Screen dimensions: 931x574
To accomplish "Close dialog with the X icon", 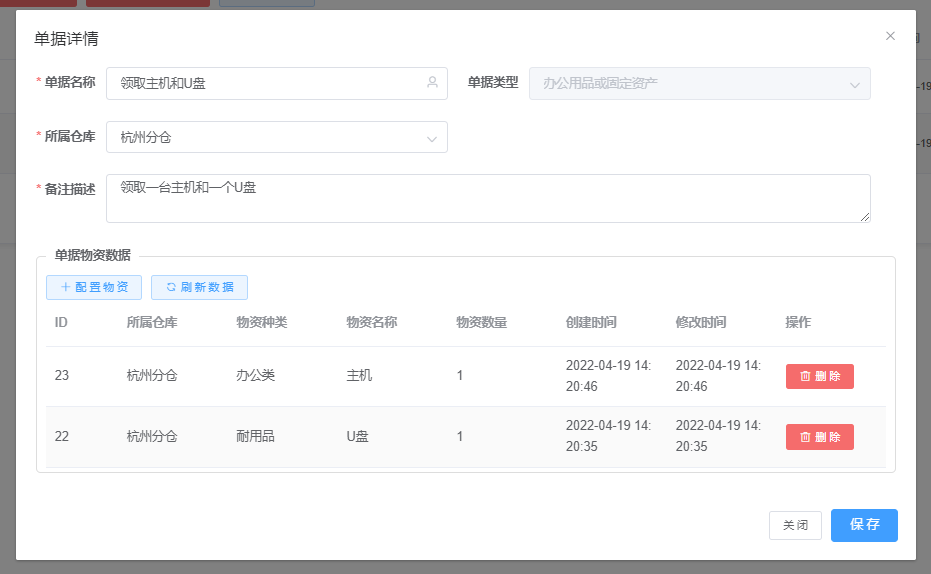I will tap(890, 36).
